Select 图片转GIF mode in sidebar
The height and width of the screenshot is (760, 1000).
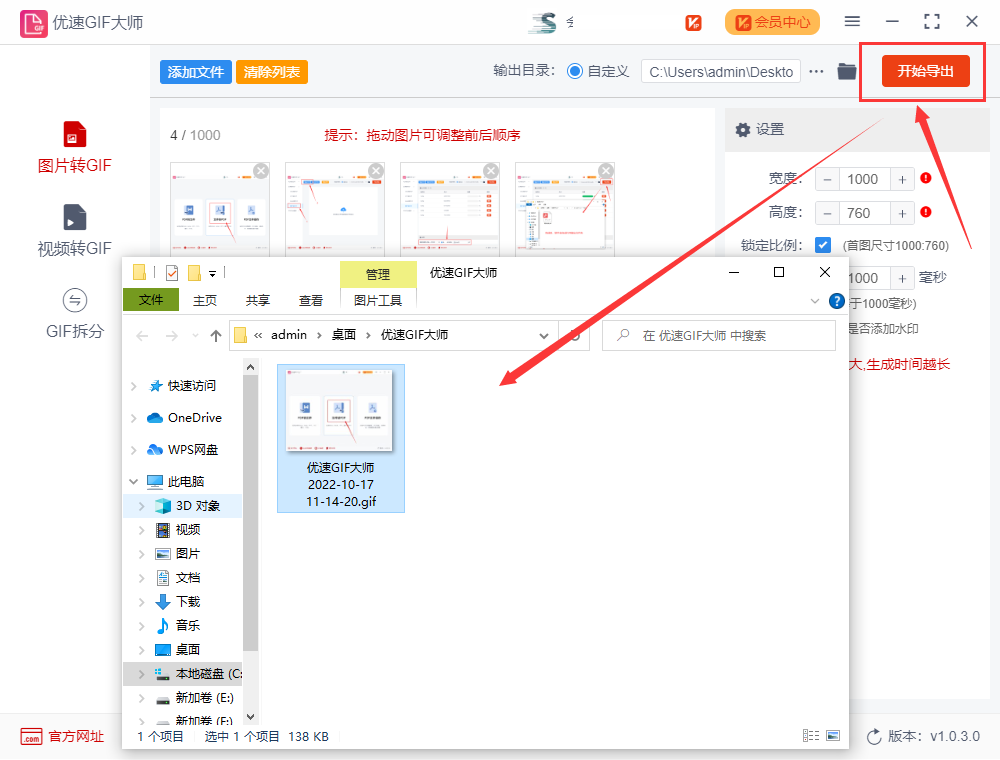[74, 148]
